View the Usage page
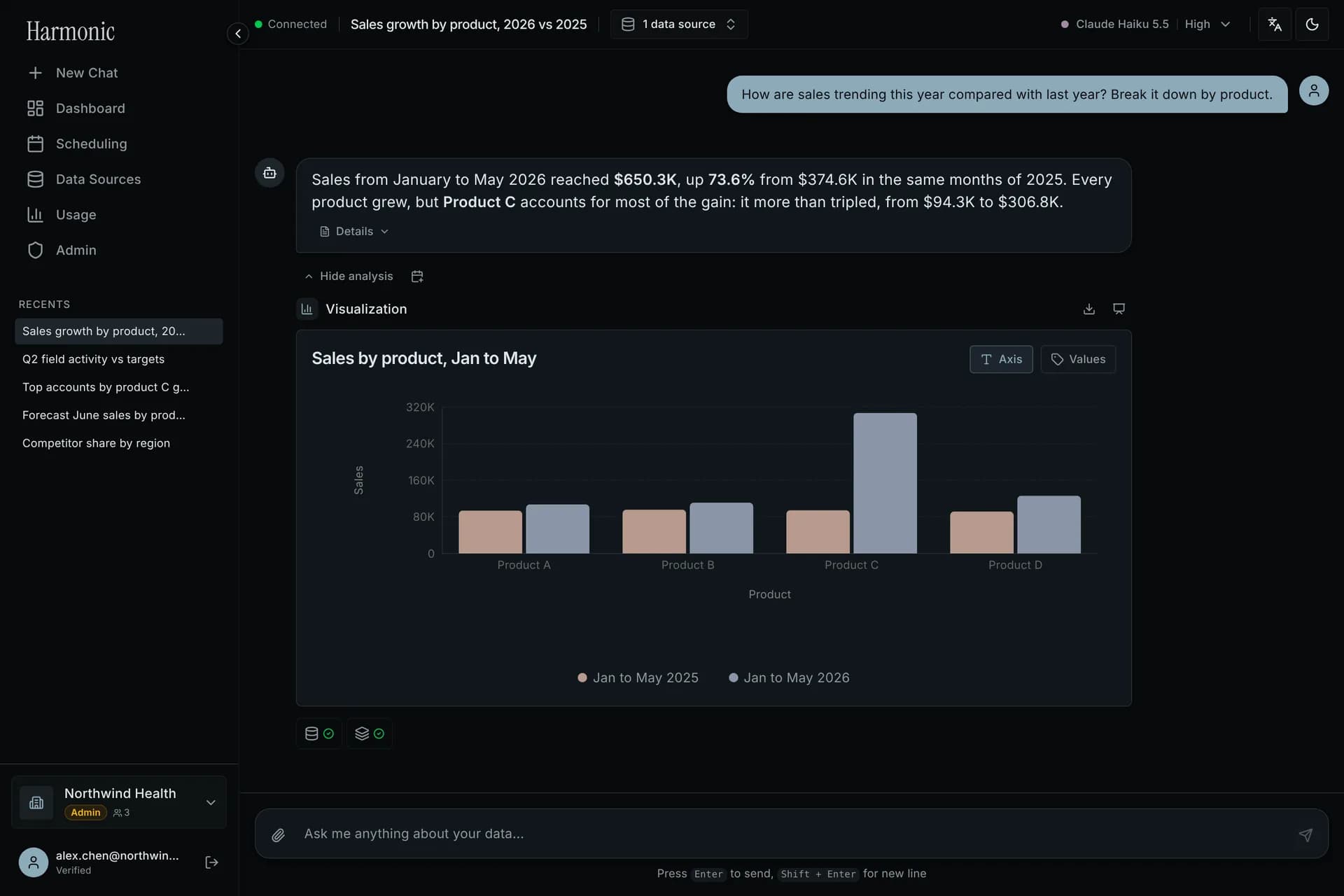Screen dimensions: 1344x896 coord(62,215)
